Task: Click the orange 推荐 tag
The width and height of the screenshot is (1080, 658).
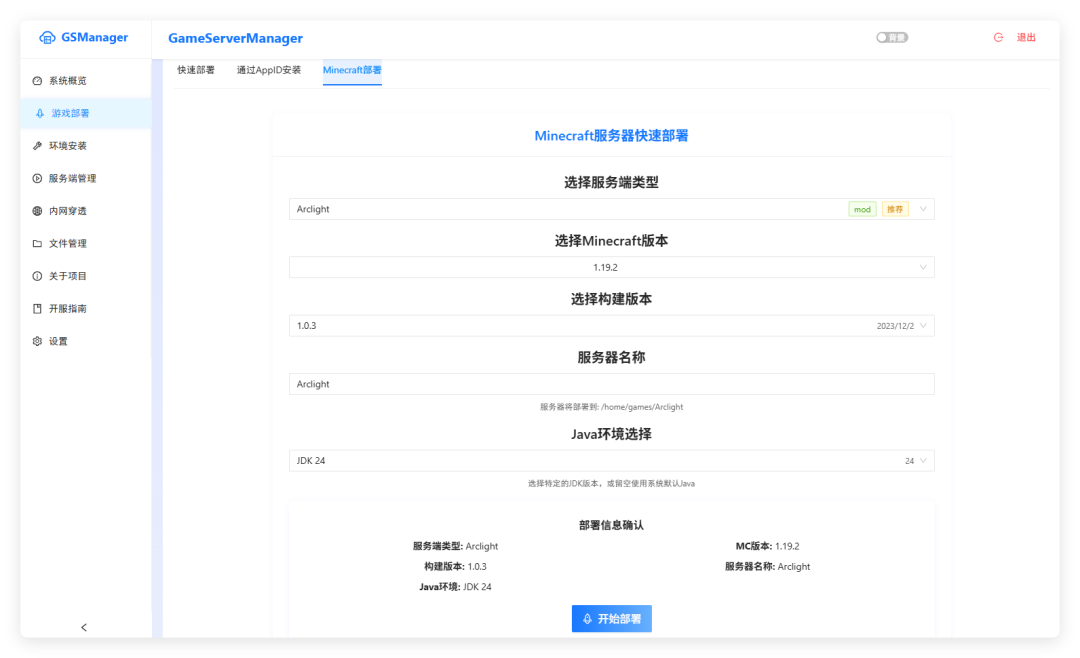Action: click(895, 209)
